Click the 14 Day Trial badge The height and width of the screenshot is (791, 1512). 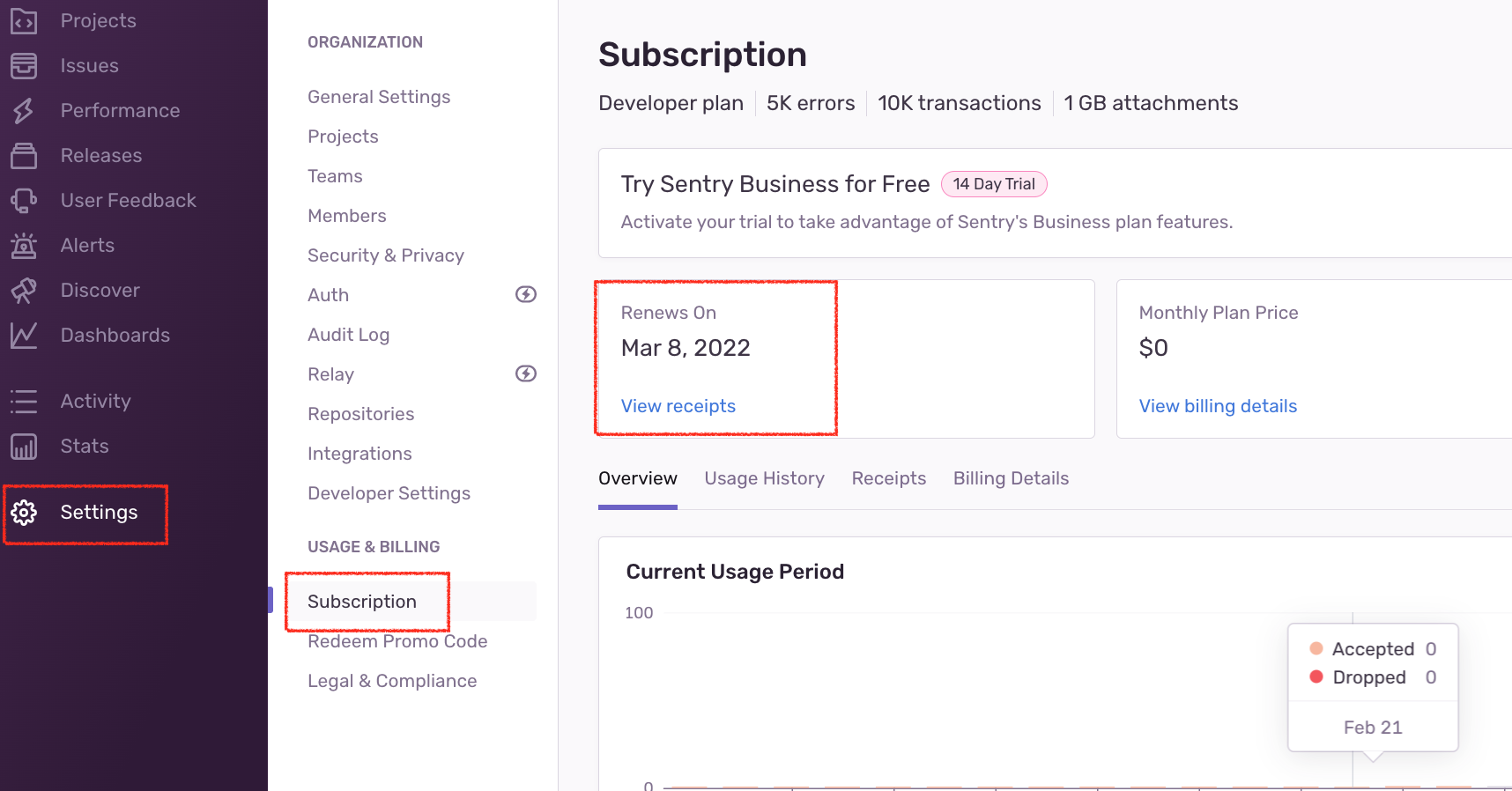tap(994, 184)
